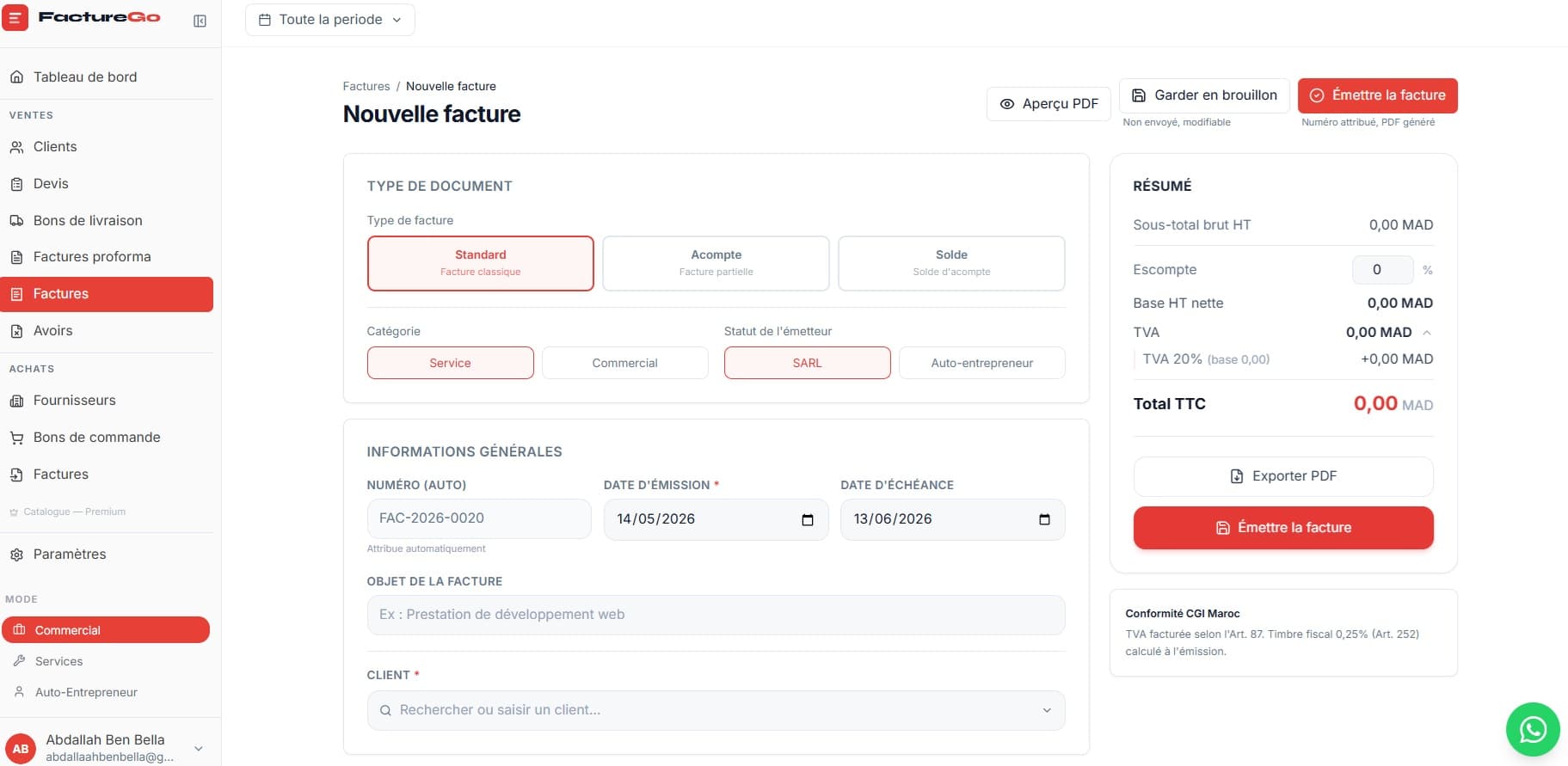Click the Auto-Entrepreneur person icon
This screenshot has width=1568, height=766.
[19, 691]
